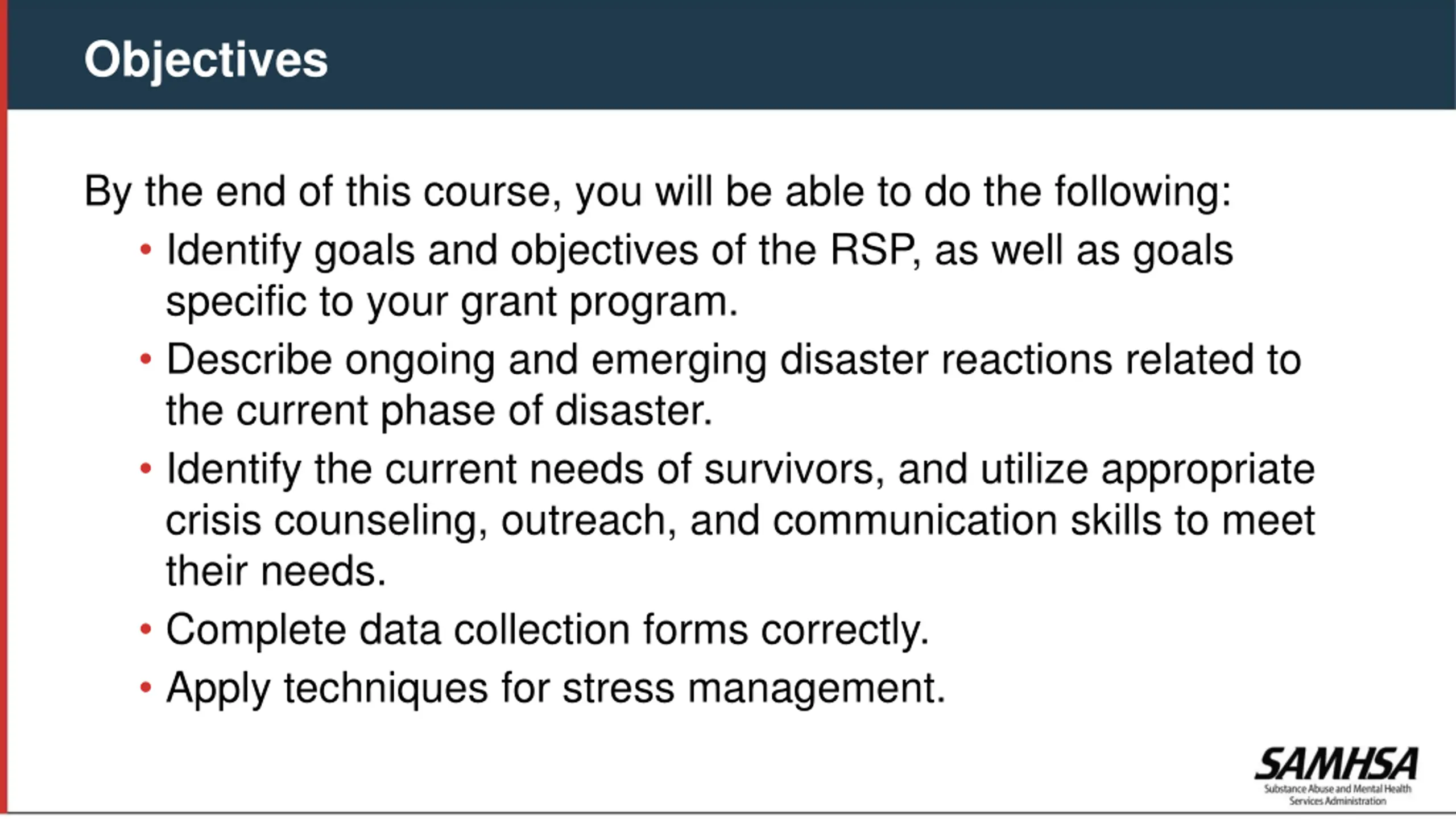Click the text "their needs."
Viewport: 1456px width, 819px height.
(x=276, y=571)
